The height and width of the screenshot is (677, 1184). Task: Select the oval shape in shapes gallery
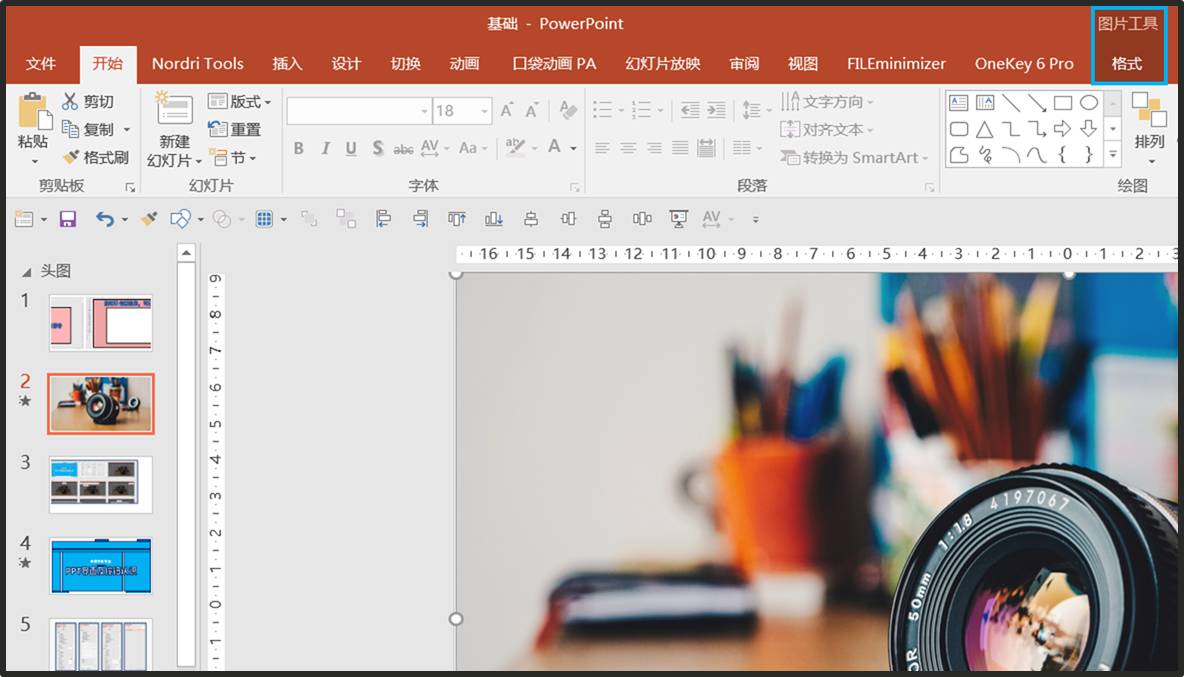click(x=1089, y=103)
